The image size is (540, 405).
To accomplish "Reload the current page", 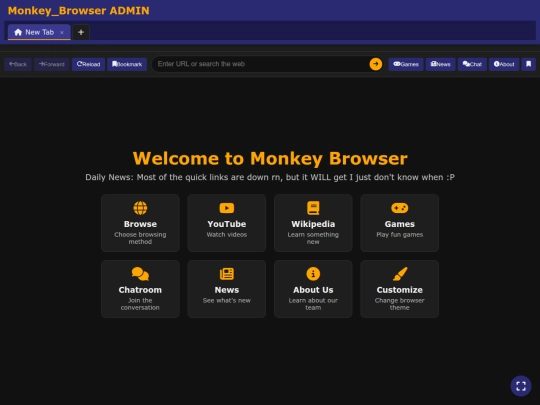I will [89, 64].
